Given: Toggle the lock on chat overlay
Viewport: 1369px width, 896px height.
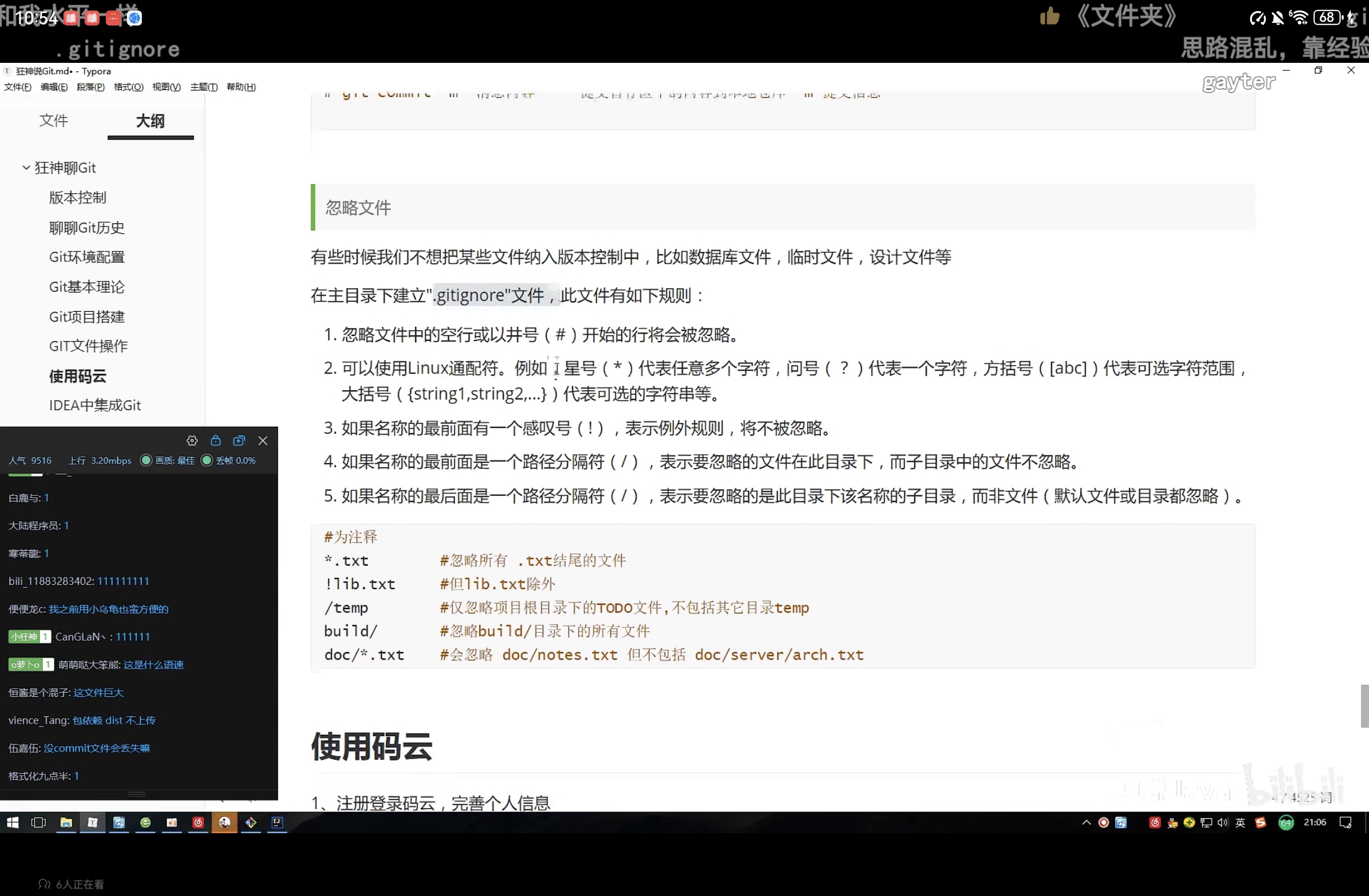Looking at the screenshot, I should pos(215,441).
